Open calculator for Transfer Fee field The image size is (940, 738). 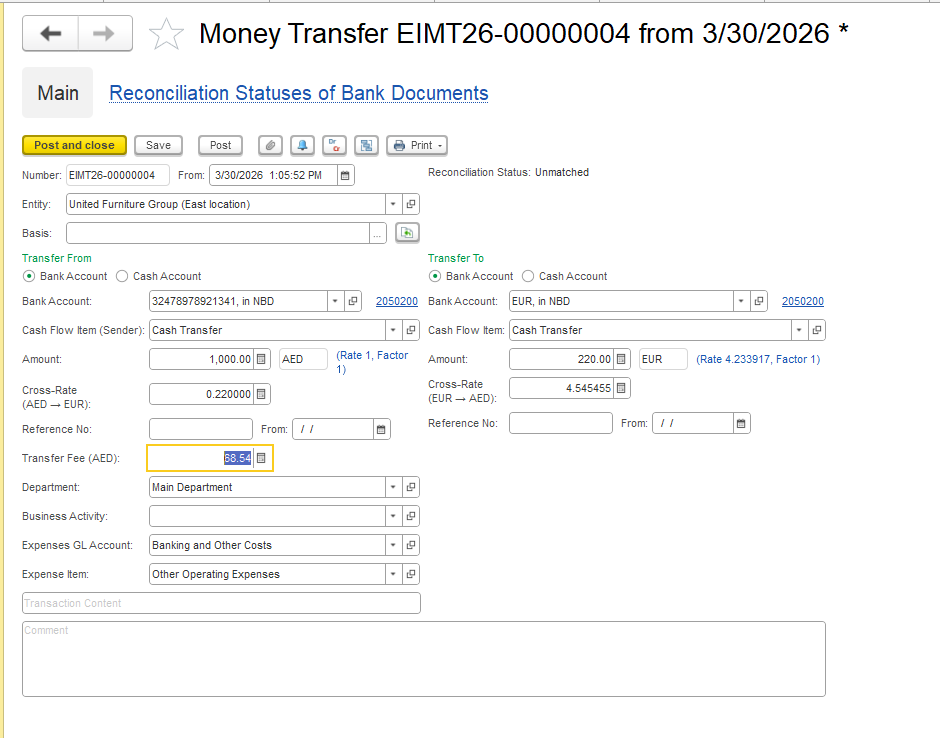[261, 458]
